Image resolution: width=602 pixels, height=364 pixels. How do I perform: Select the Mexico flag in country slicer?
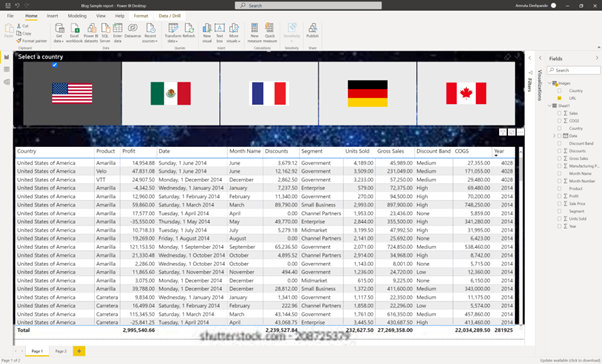coord(170,93)
